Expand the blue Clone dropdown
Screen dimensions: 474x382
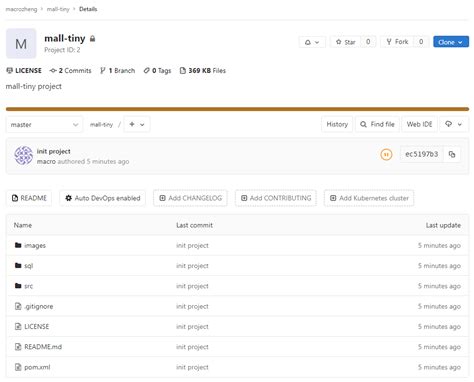click(x=451, y=42)
